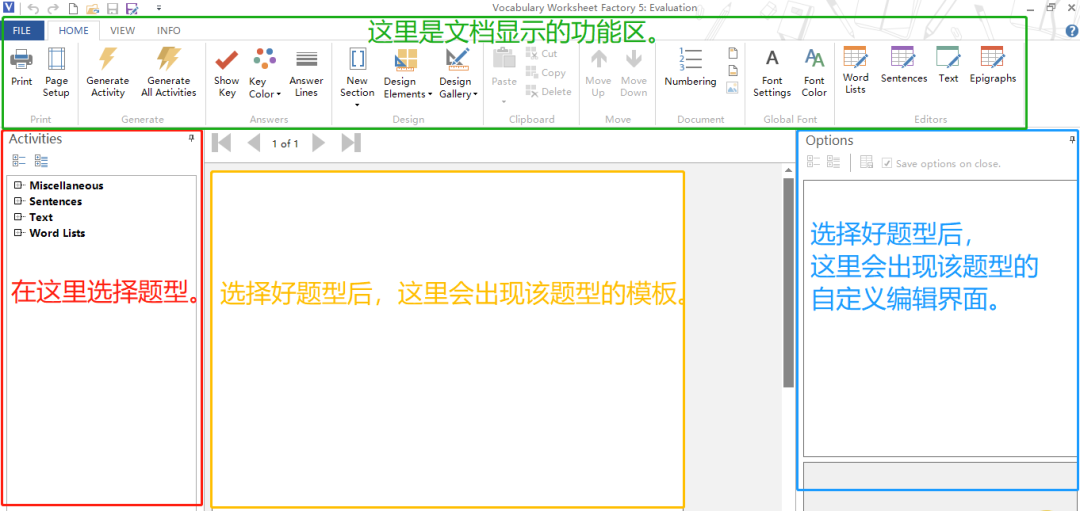Toggle the Save options on close checkbox
Screen dimensions: 1080x511
pos(887,163)
